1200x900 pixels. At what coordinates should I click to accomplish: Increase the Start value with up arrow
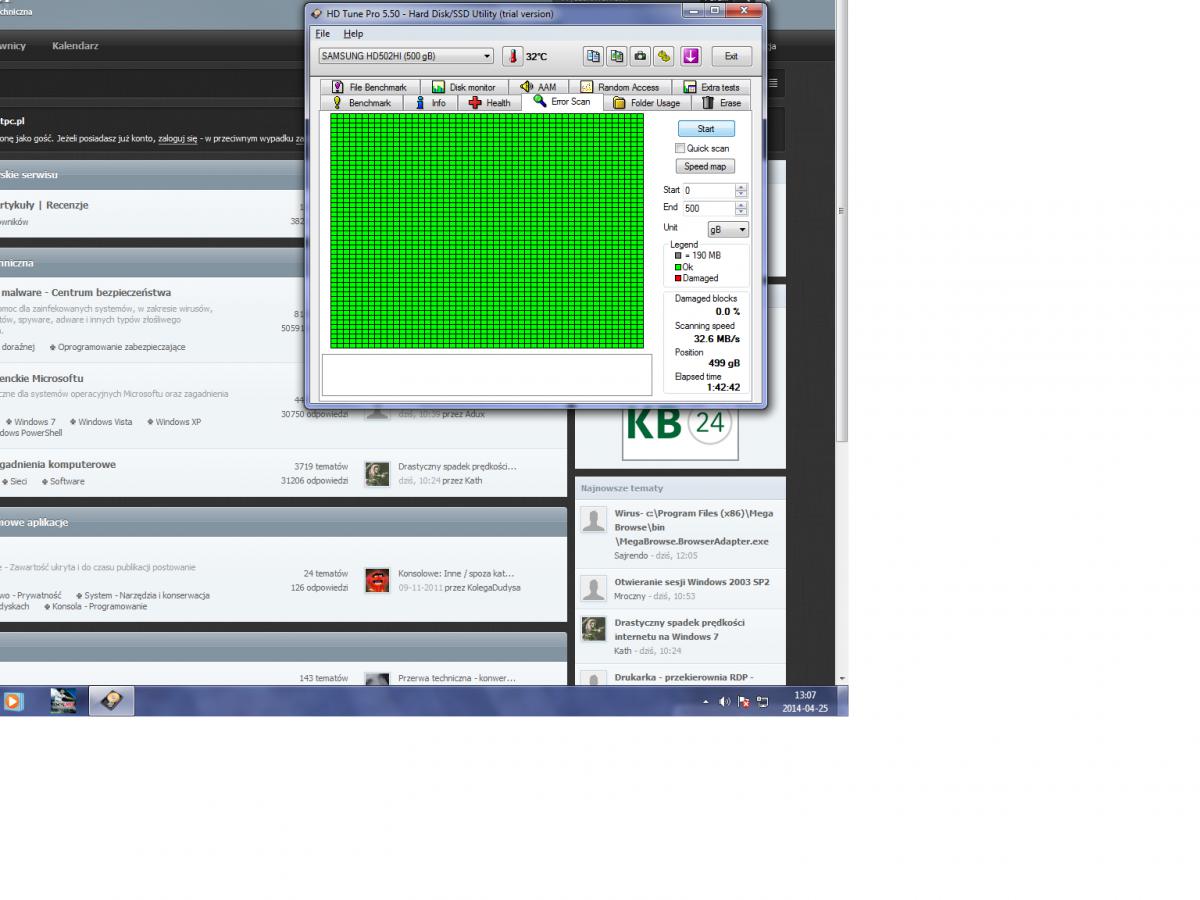point(741,187)
